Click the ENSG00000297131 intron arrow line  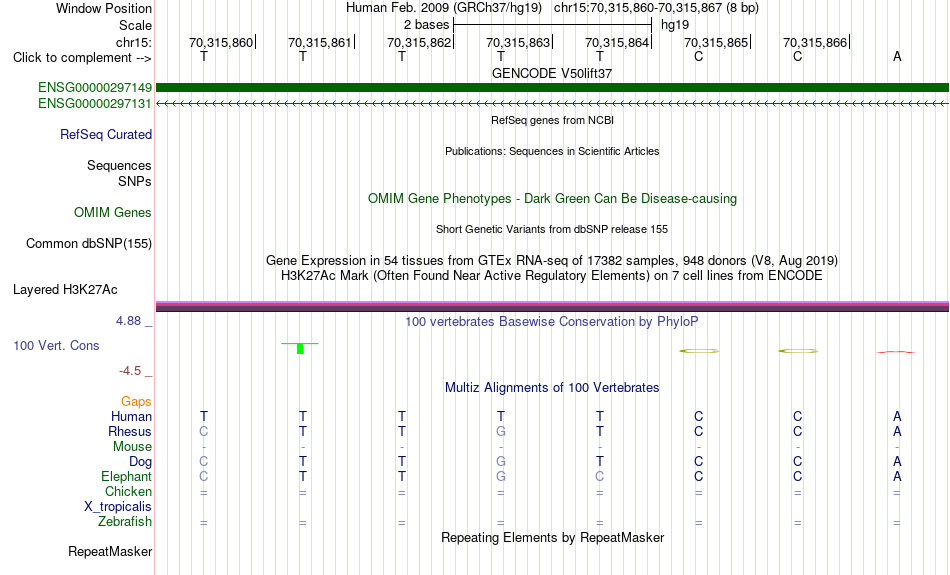click(x=552, y=104)
